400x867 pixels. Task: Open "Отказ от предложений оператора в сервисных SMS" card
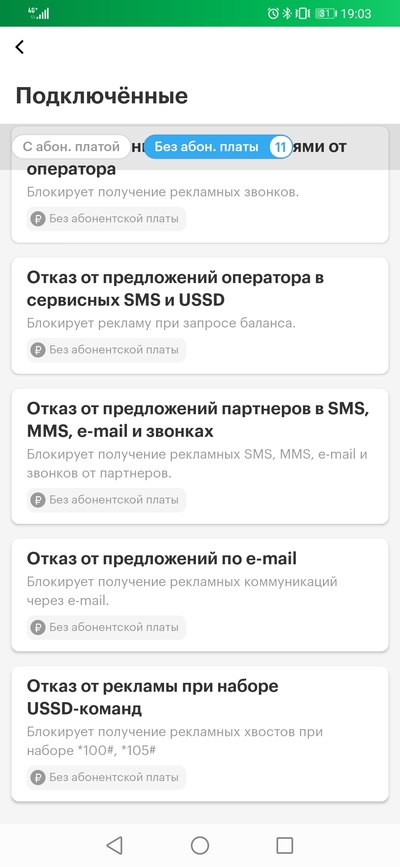[200, 315]
